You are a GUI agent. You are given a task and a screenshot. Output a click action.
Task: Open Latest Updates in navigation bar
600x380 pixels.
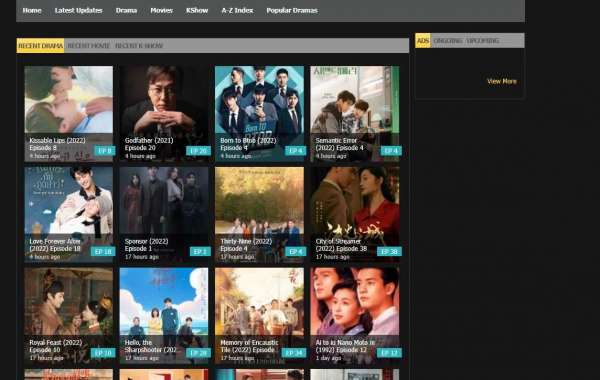78,11
